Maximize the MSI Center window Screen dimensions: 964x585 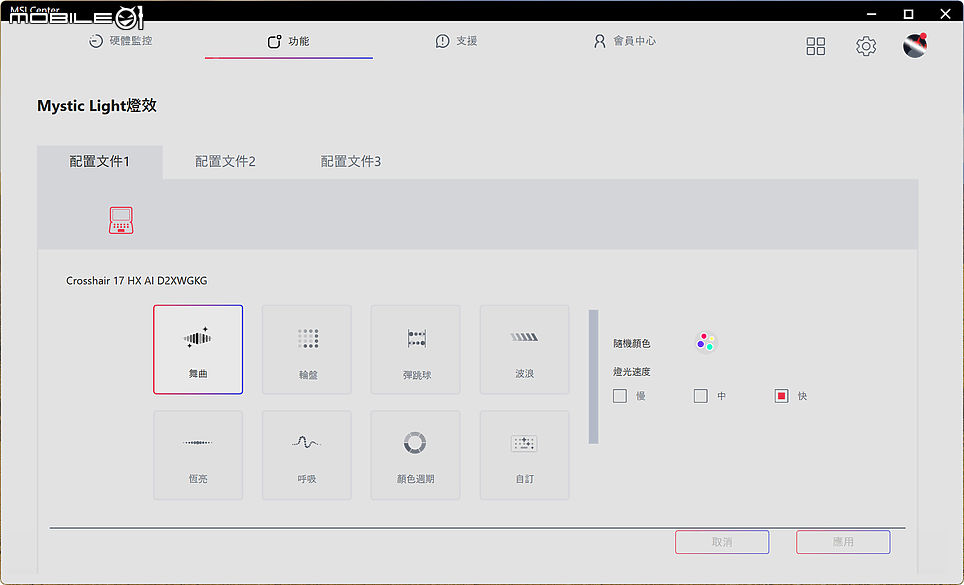(908, 14)
